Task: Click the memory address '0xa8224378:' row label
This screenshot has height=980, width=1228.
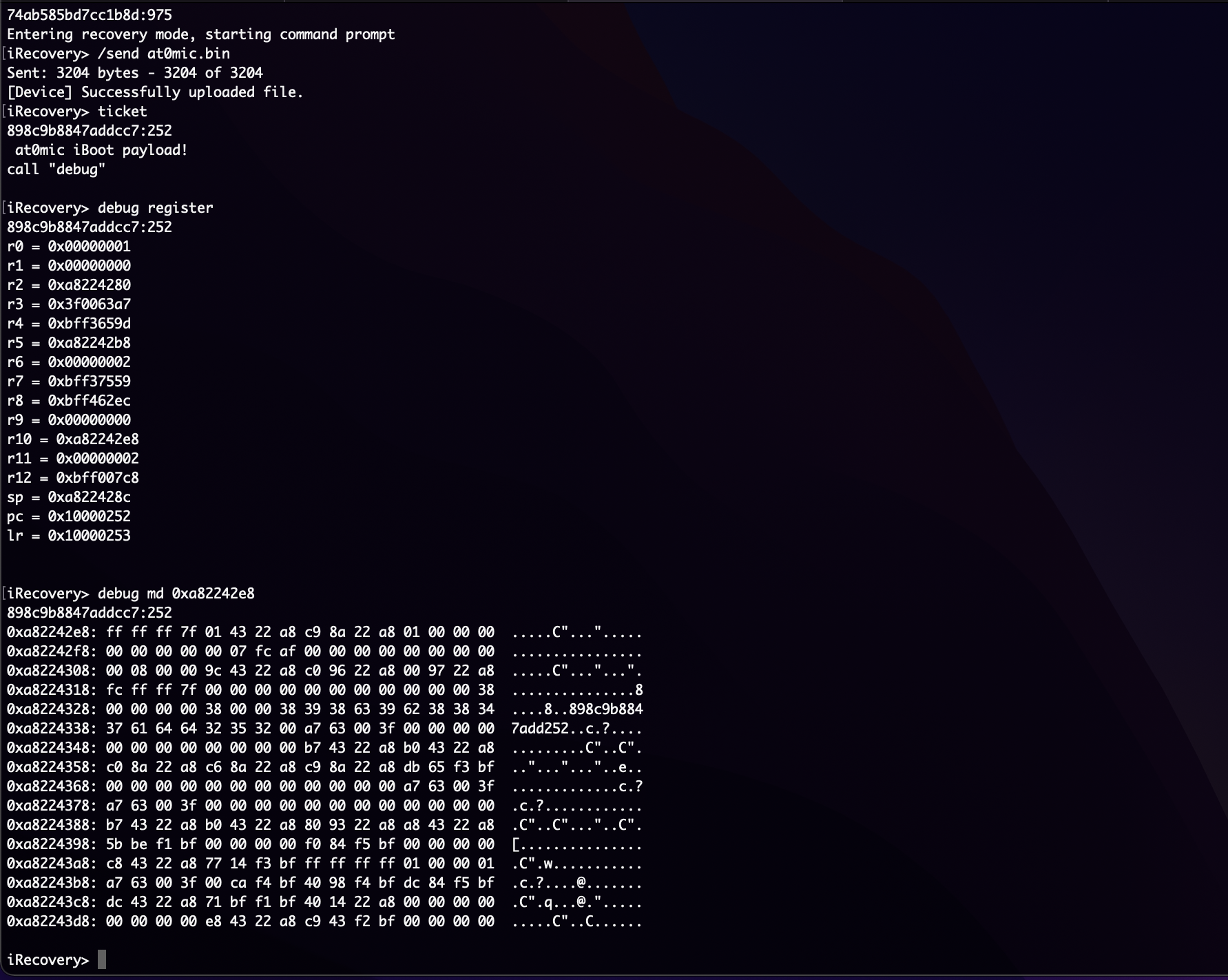Action: point(52,806)
